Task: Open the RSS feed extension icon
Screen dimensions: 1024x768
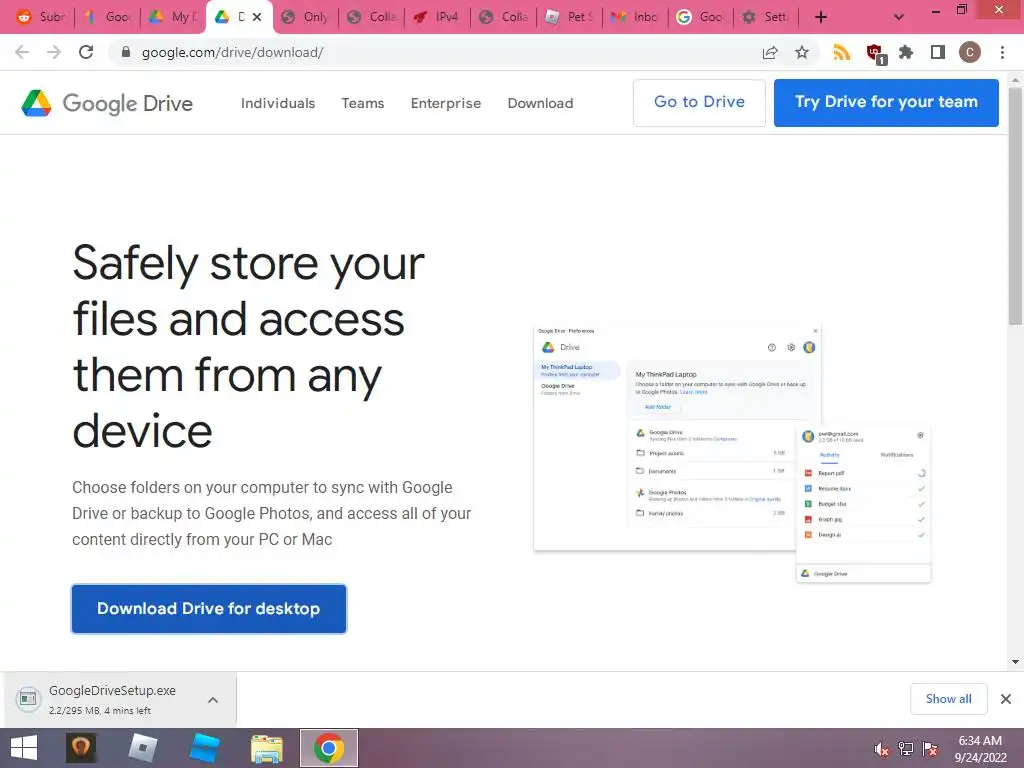Action: pos(842,52)
